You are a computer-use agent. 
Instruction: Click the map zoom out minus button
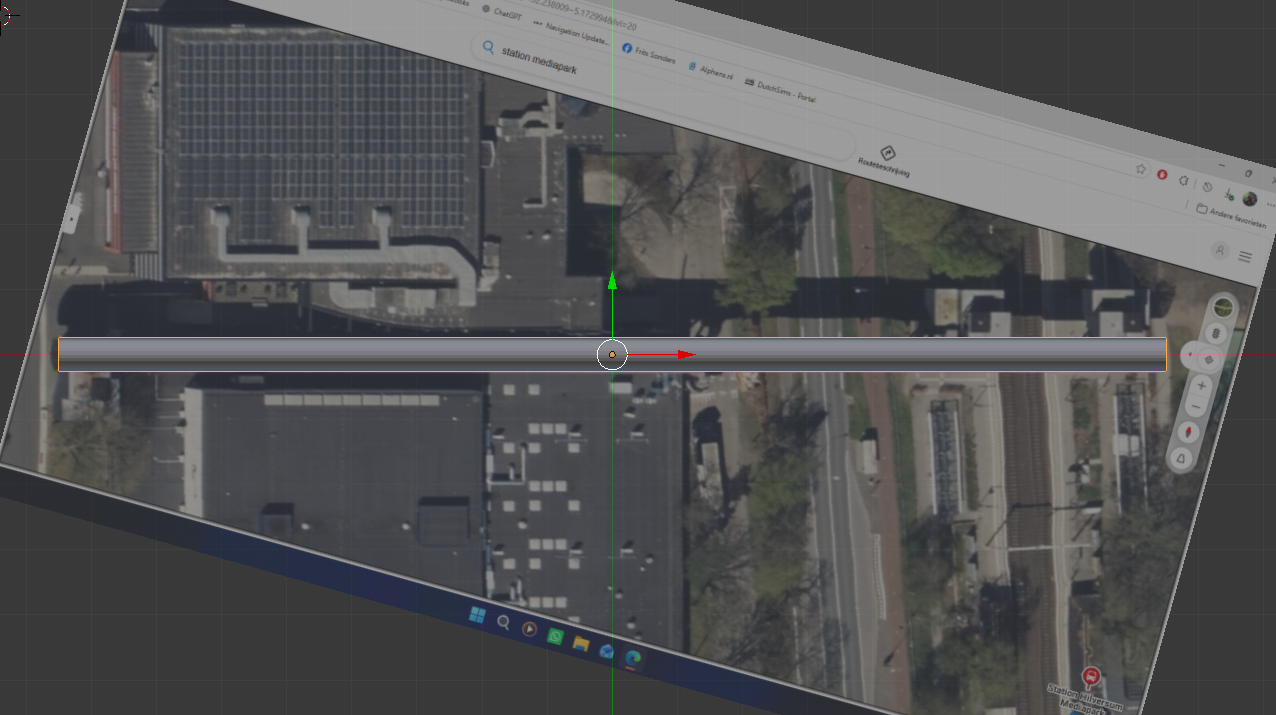[1196, 407]
